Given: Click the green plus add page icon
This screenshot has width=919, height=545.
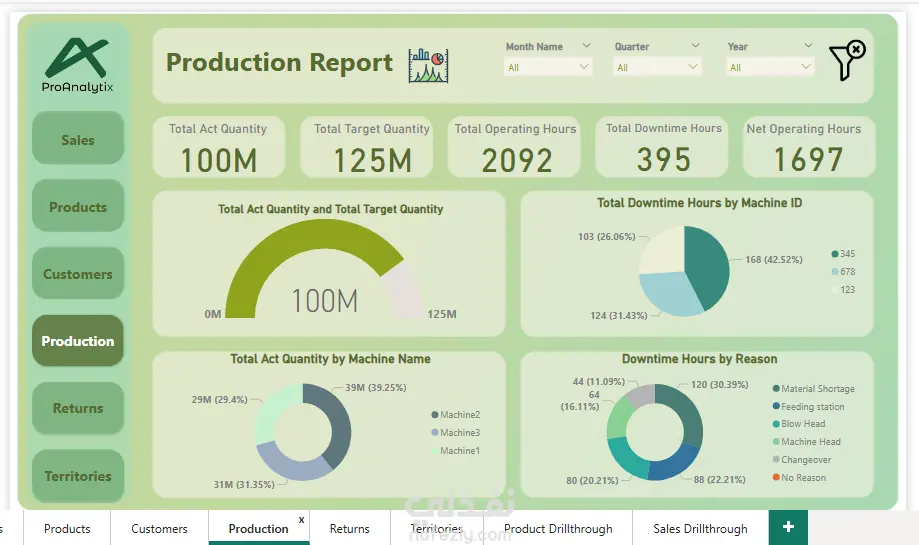Looking at the screenshot, I should 788,527.
